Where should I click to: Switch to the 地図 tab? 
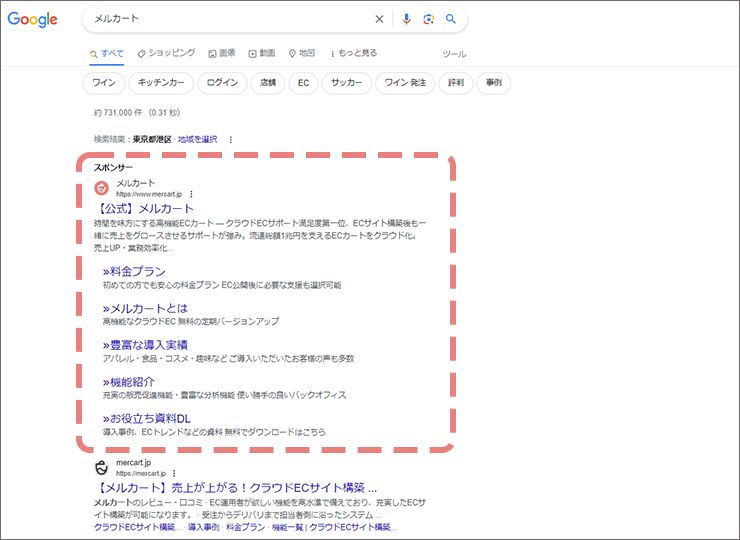302,53
